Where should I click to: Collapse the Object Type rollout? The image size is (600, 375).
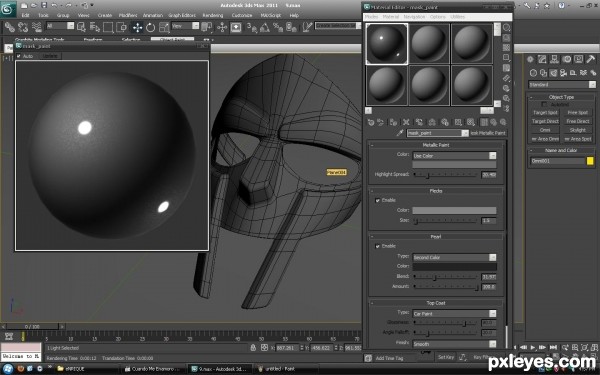[x=561, y=97]
